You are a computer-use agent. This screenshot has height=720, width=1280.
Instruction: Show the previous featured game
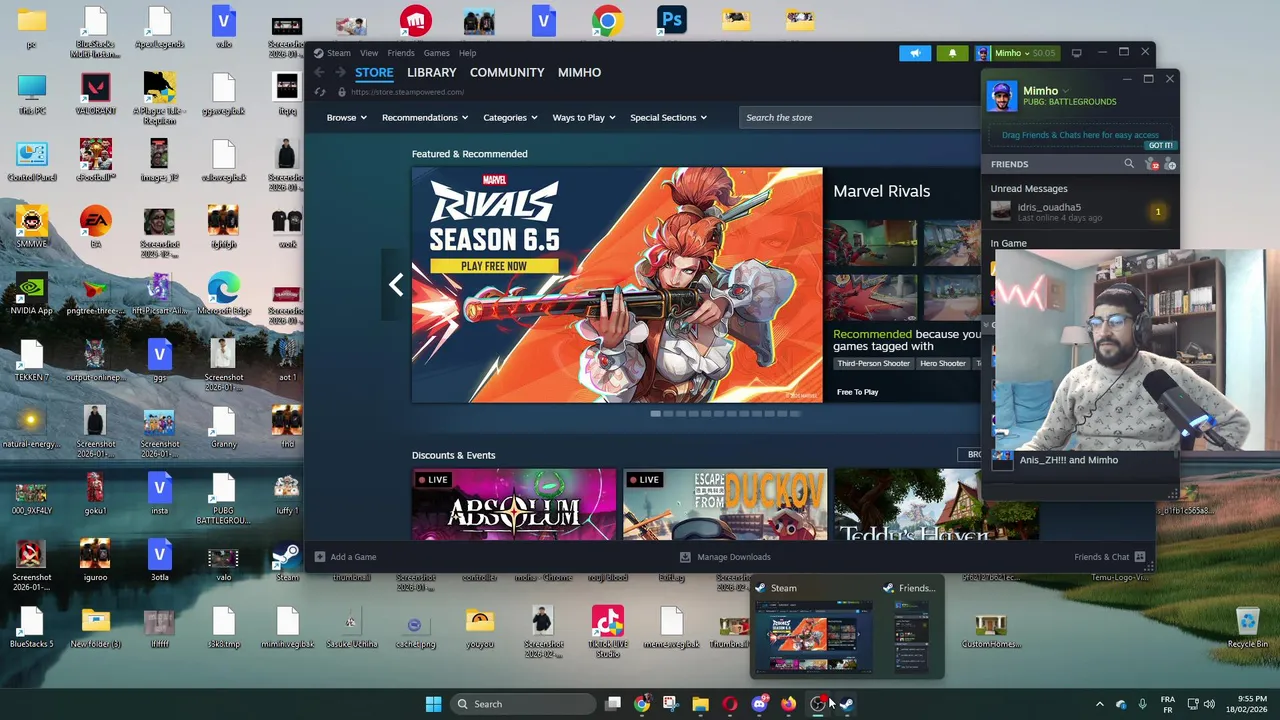point(396,285)
